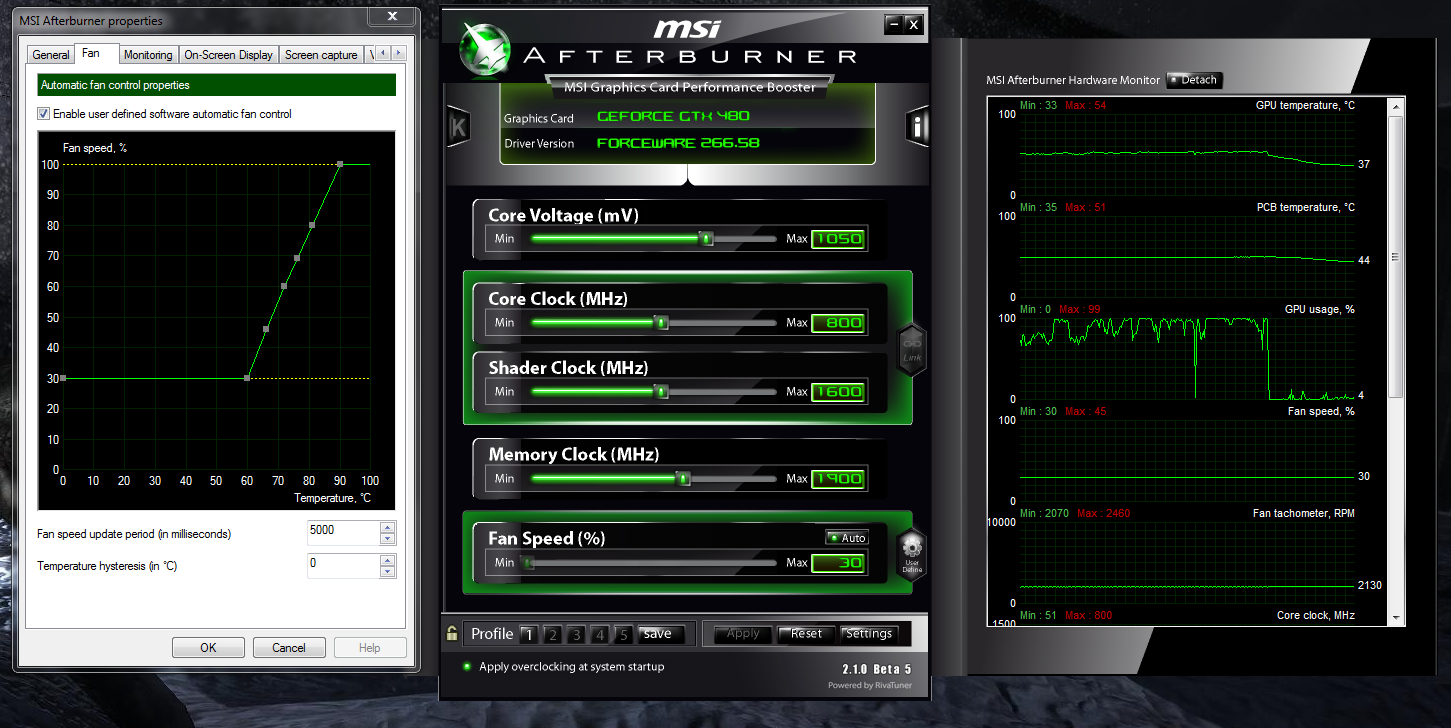Launch Kombustor with the K side button
The image size is (1451, 728).
tap(458, 126)
